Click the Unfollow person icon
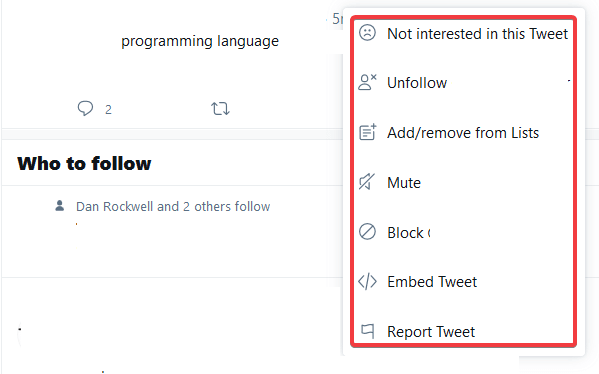The image size is (599, 374). click(367, 82)
